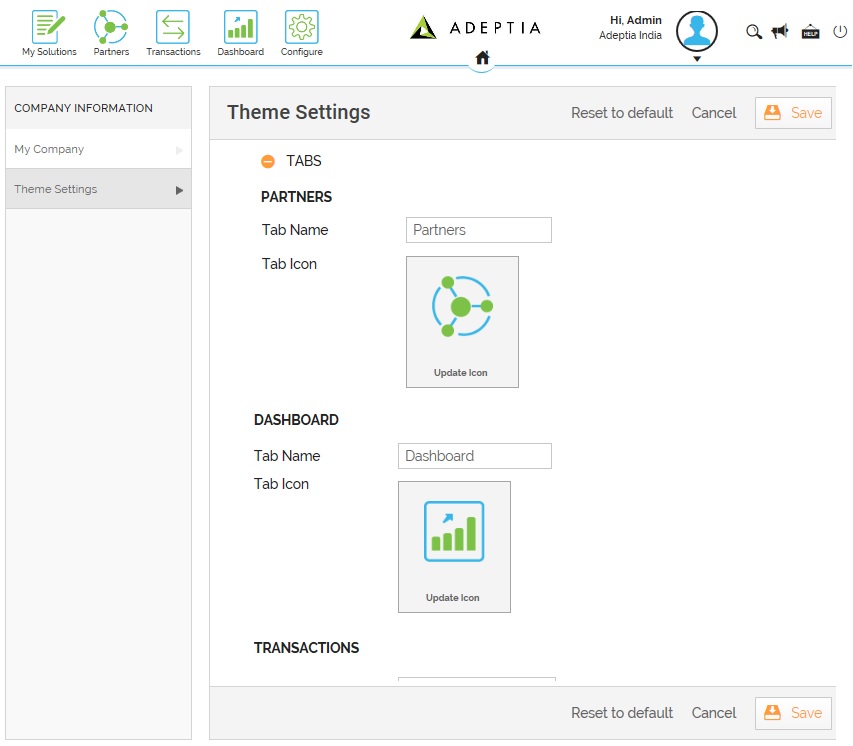Collapse the TABS section
853x746 pixels.
[268, 161]
